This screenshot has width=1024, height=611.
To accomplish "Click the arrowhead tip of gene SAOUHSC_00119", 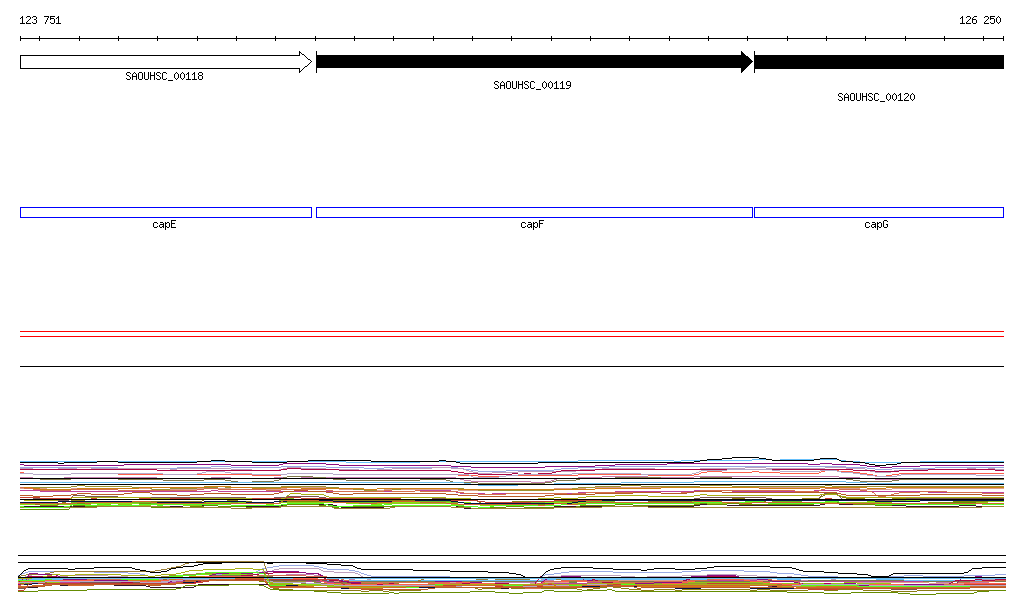I will (747, 62).
